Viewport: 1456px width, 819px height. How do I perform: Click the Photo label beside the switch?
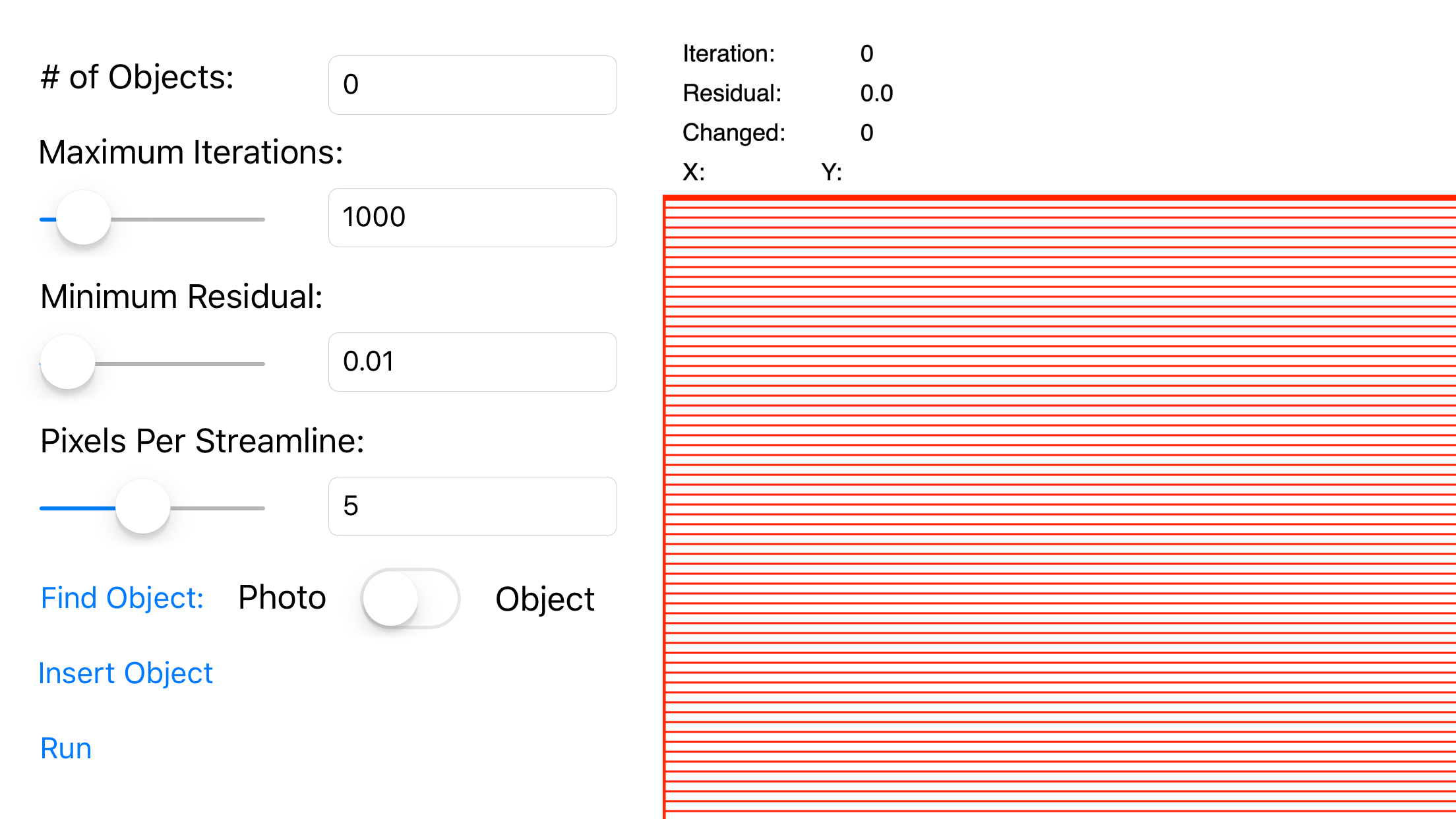click(x=282, y=598)
